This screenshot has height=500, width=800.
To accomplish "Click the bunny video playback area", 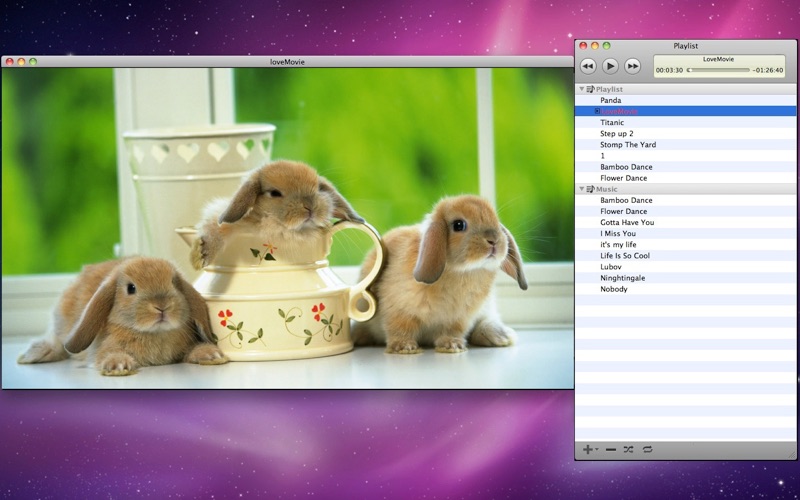I will point(288,228).
